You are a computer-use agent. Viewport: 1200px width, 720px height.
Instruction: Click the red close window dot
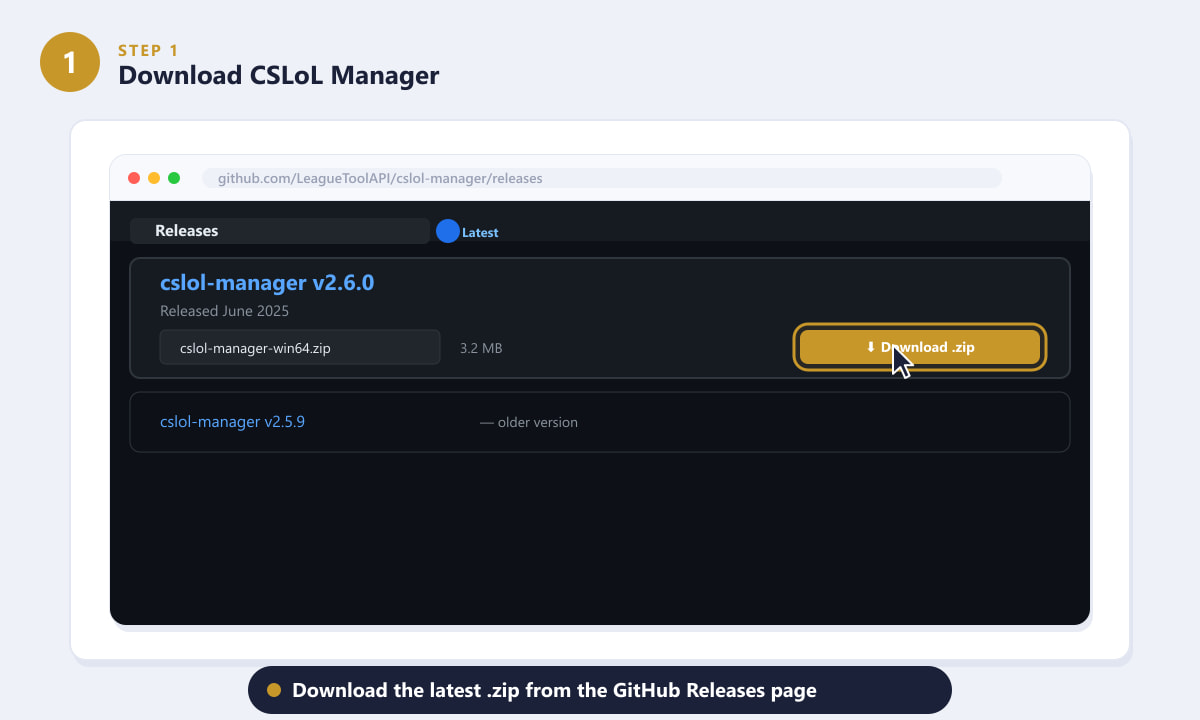pos(134,178)
